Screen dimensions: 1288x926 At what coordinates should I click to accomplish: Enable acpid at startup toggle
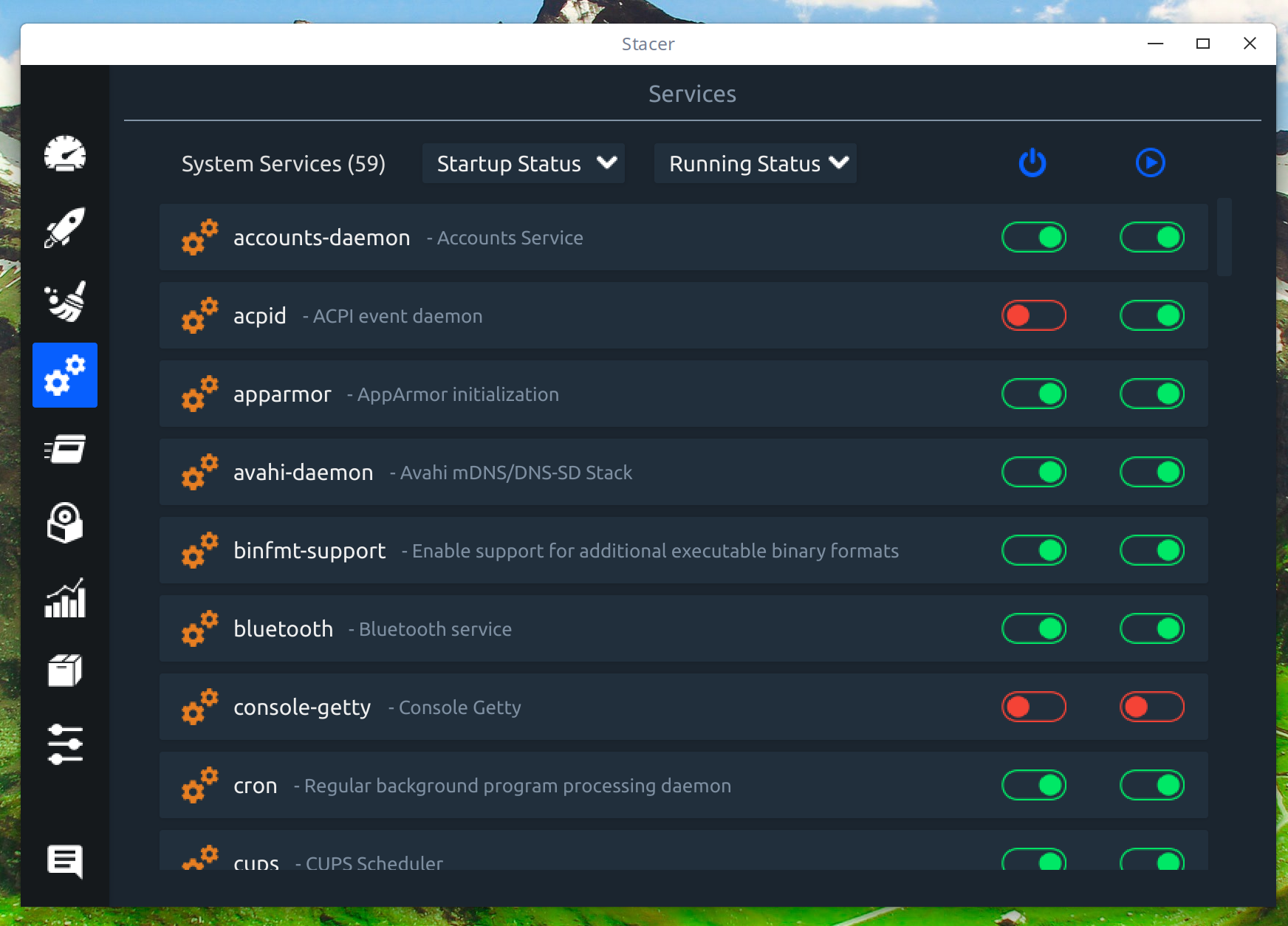(1034, 315)
